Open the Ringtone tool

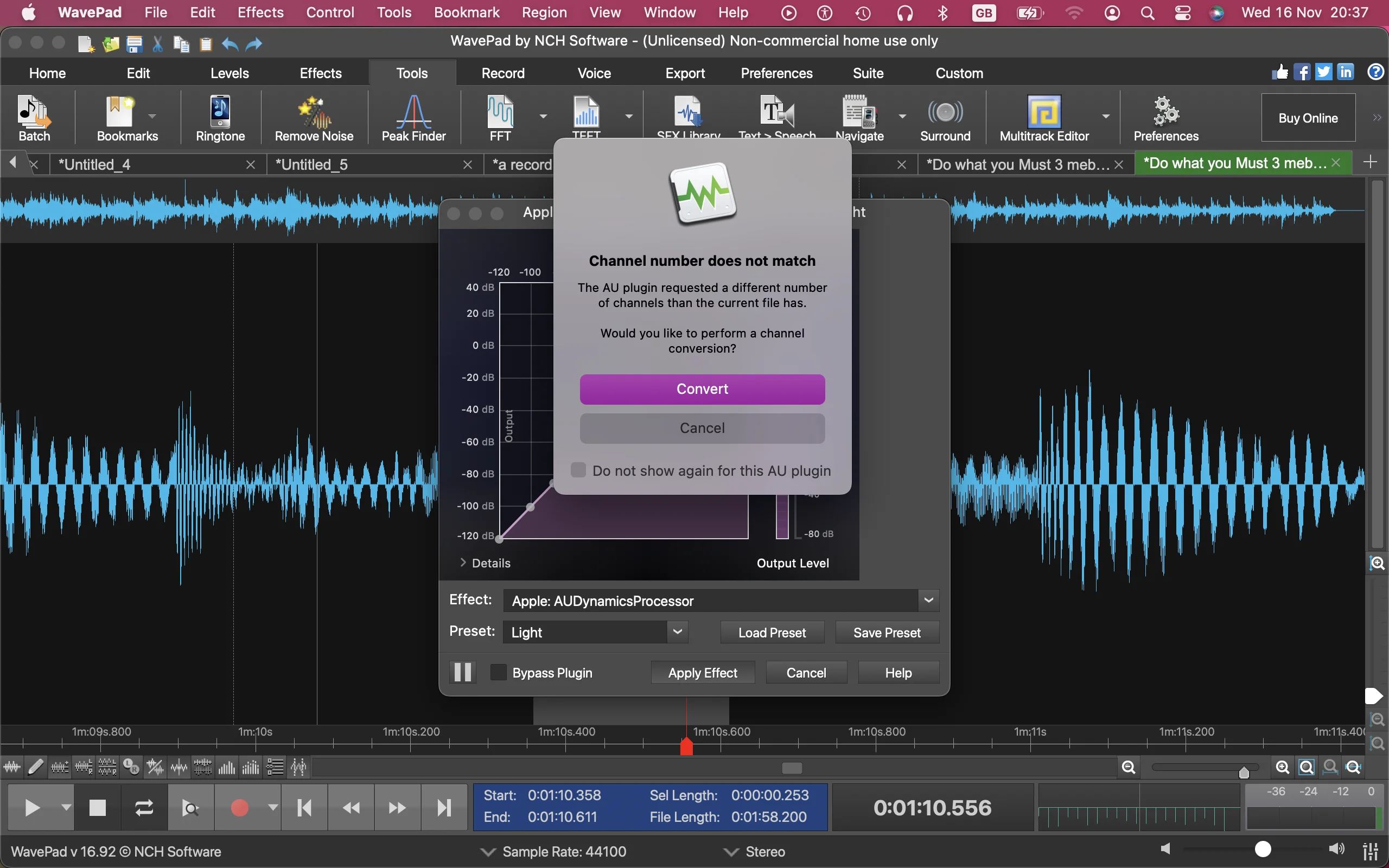pyautogui.click(x=219, y=118)
